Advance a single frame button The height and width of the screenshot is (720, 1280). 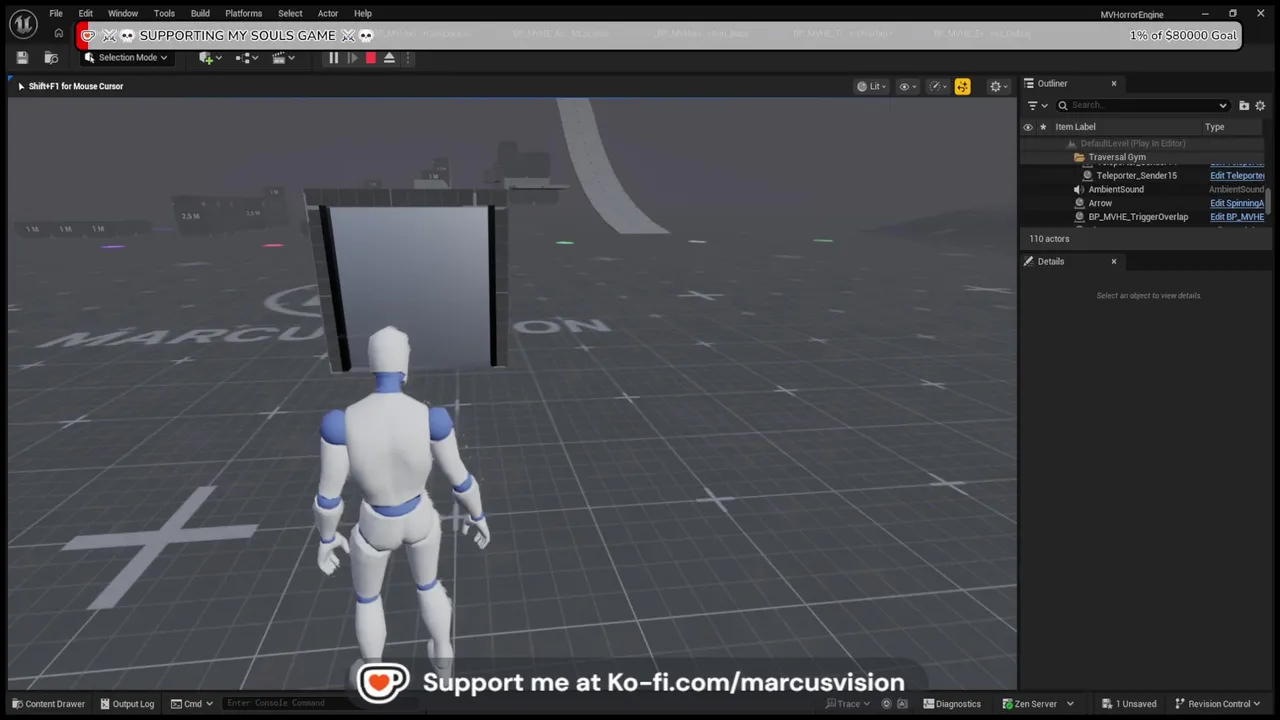click(x=352, y=58)
